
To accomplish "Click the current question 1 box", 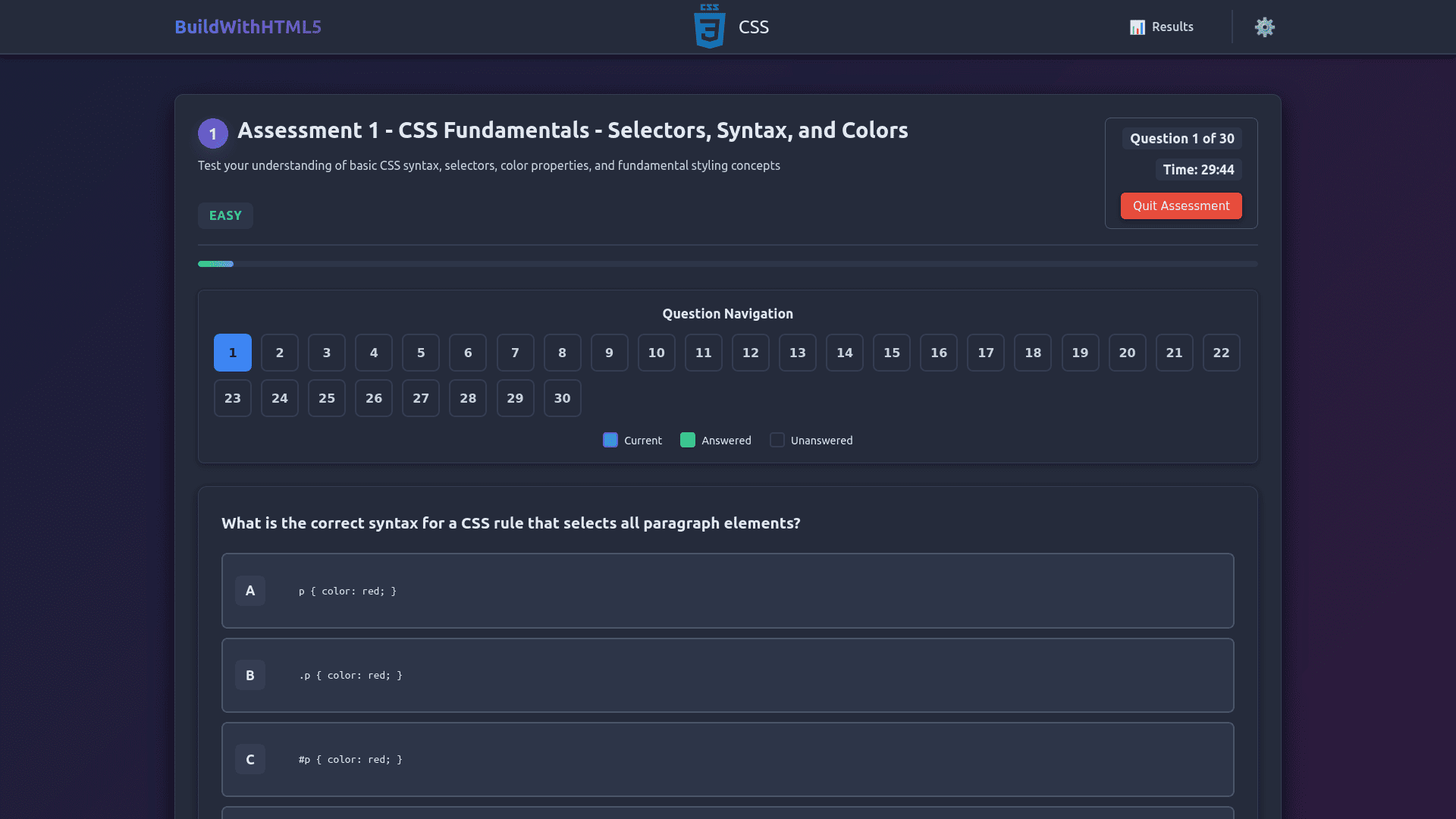I will 233,353.
